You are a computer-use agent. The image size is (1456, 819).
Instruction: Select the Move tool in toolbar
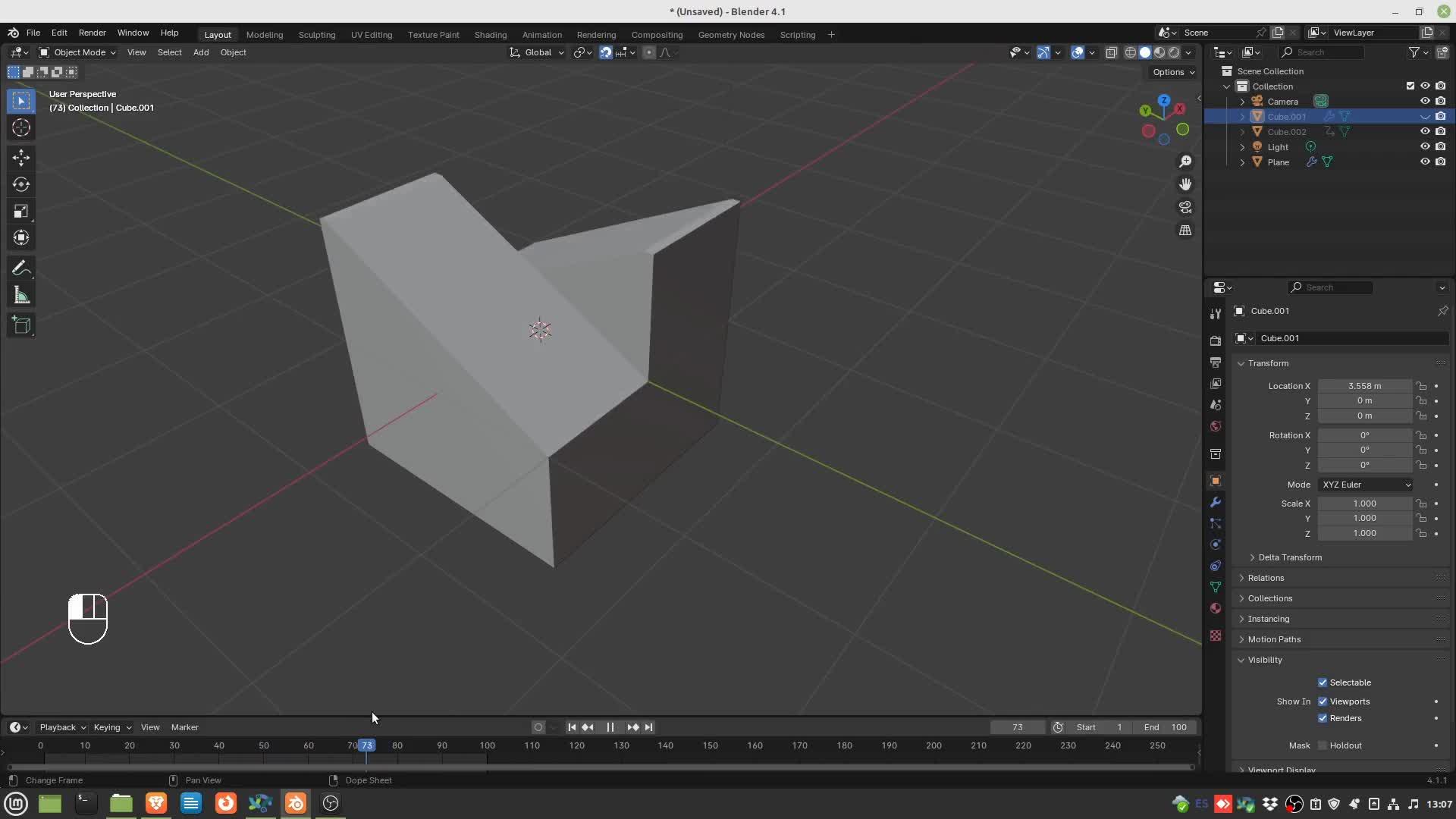tap(21, 157)
